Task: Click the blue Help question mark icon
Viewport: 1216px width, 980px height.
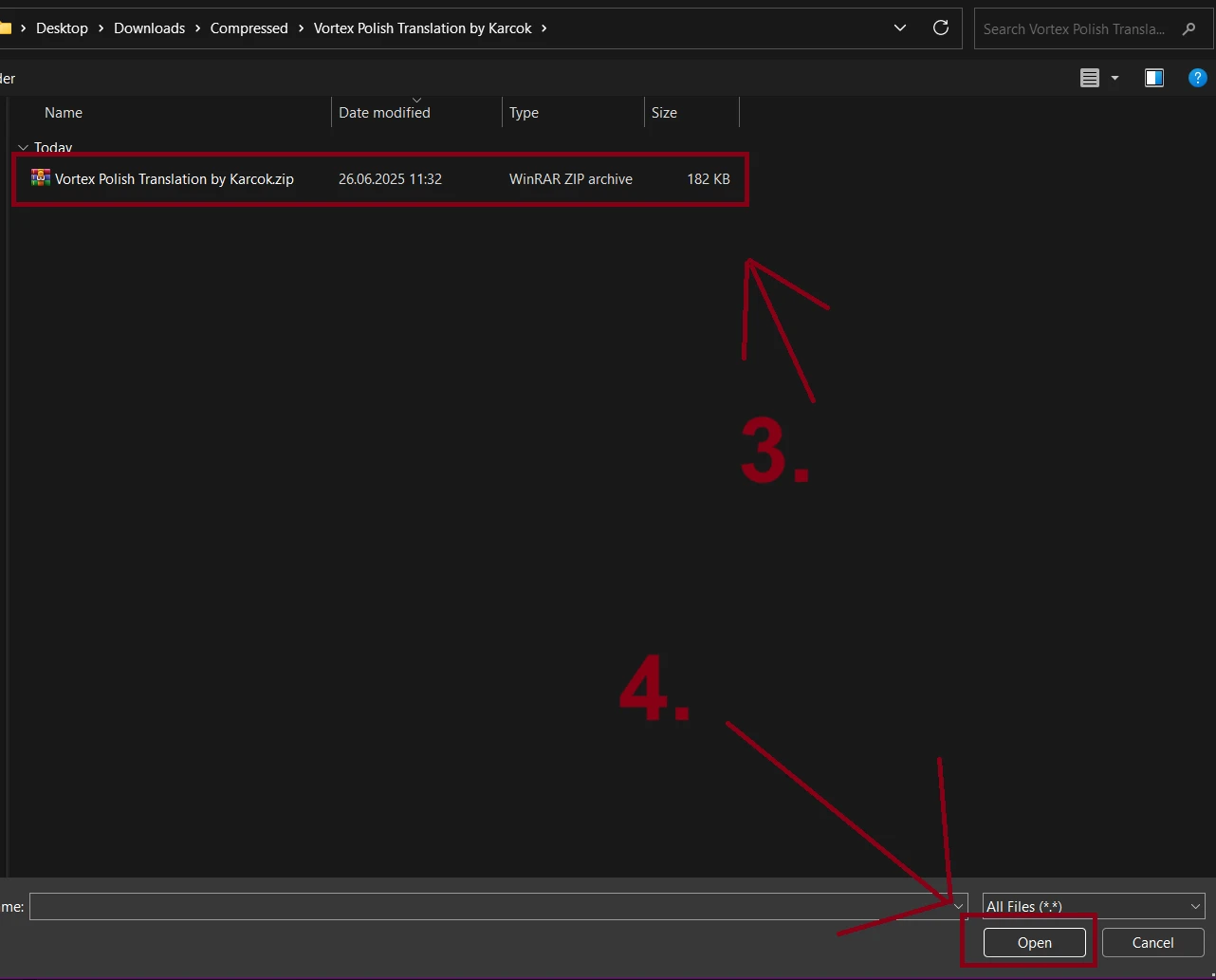Action: point(1197,79)
